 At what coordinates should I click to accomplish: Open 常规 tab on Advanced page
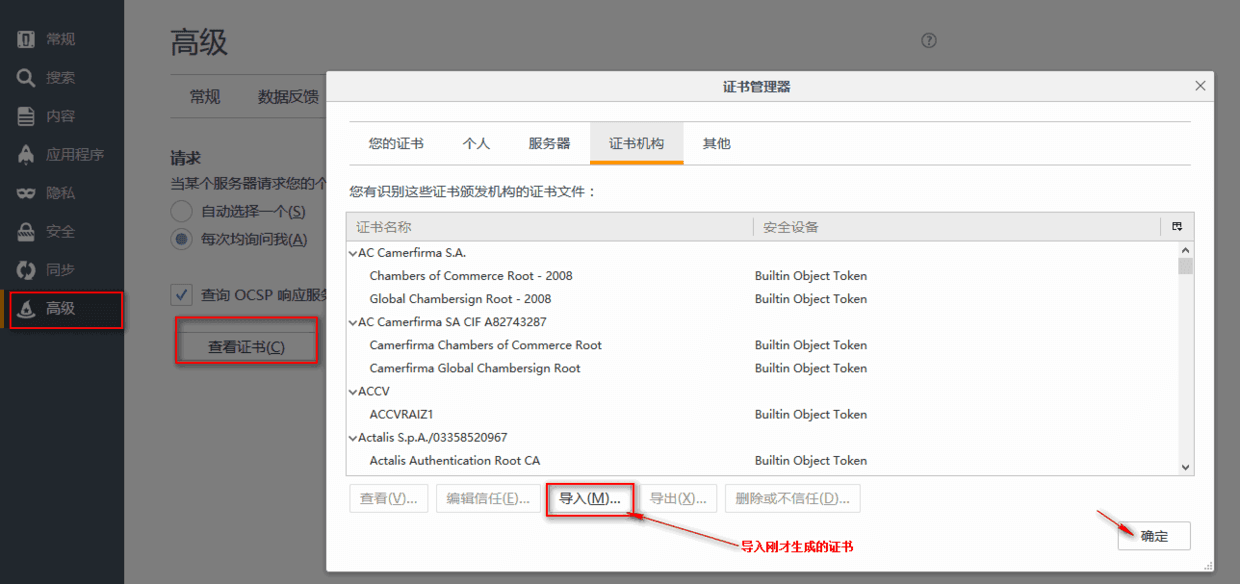pos(205,97)
